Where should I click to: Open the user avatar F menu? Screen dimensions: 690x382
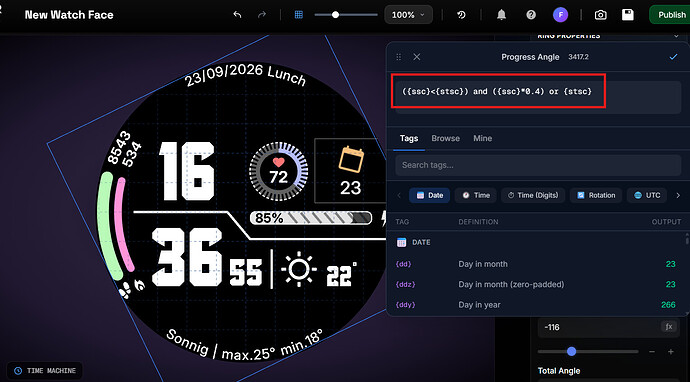pos(561,15)
